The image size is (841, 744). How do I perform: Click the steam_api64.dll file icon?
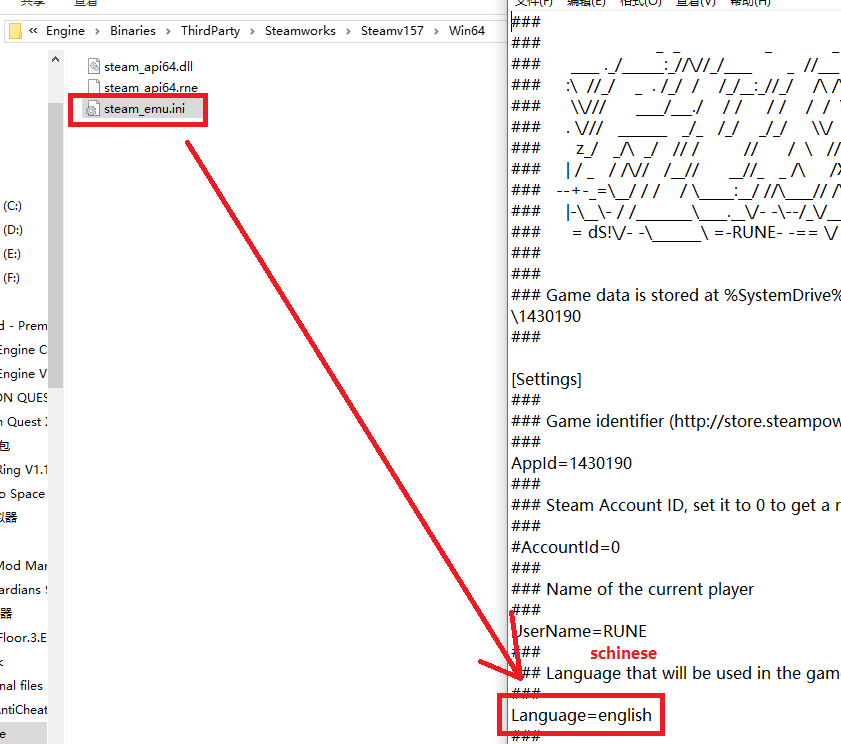click(x=94, y=66)
